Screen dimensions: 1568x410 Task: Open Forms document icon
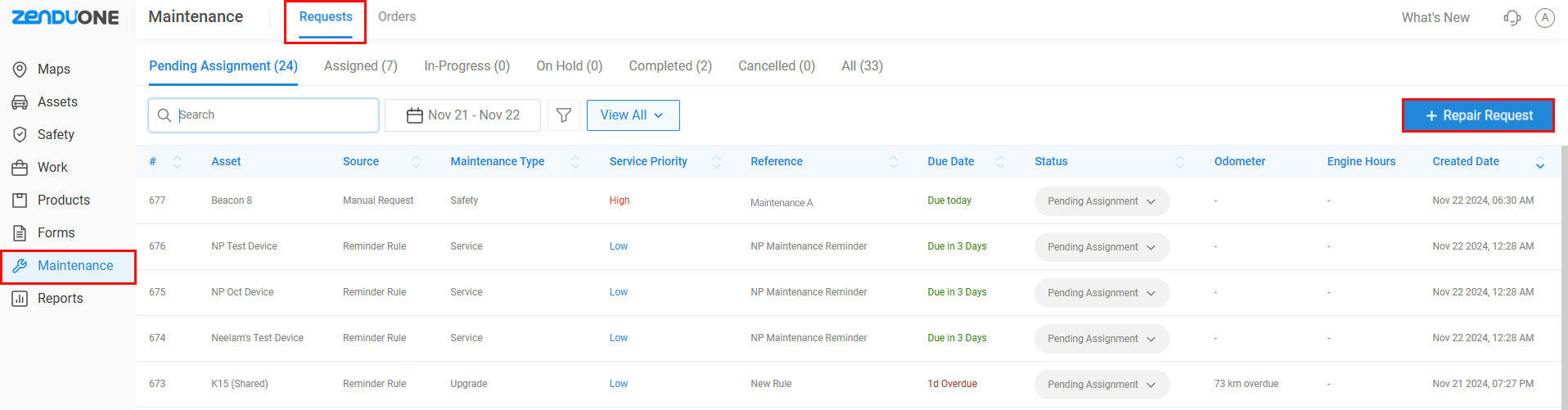[x=20, y=233]
